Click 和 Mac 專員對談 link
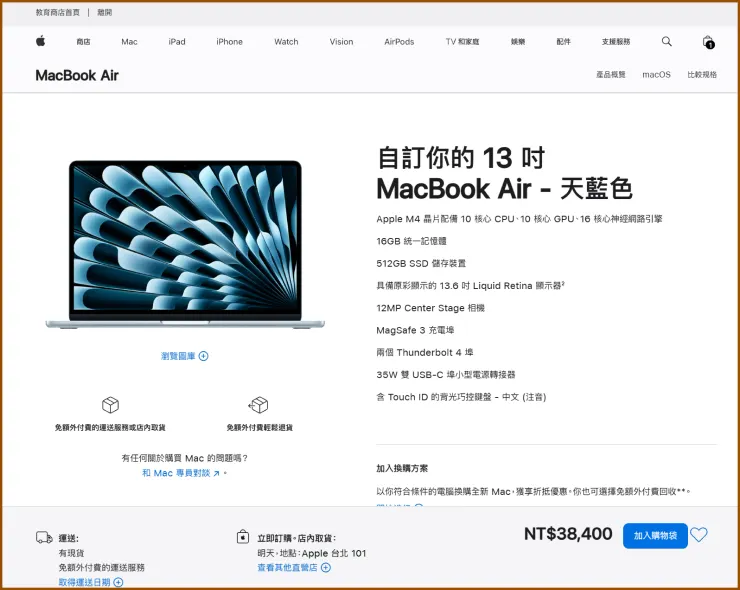The height and width of the screenshot is (590, 740). 180,473
